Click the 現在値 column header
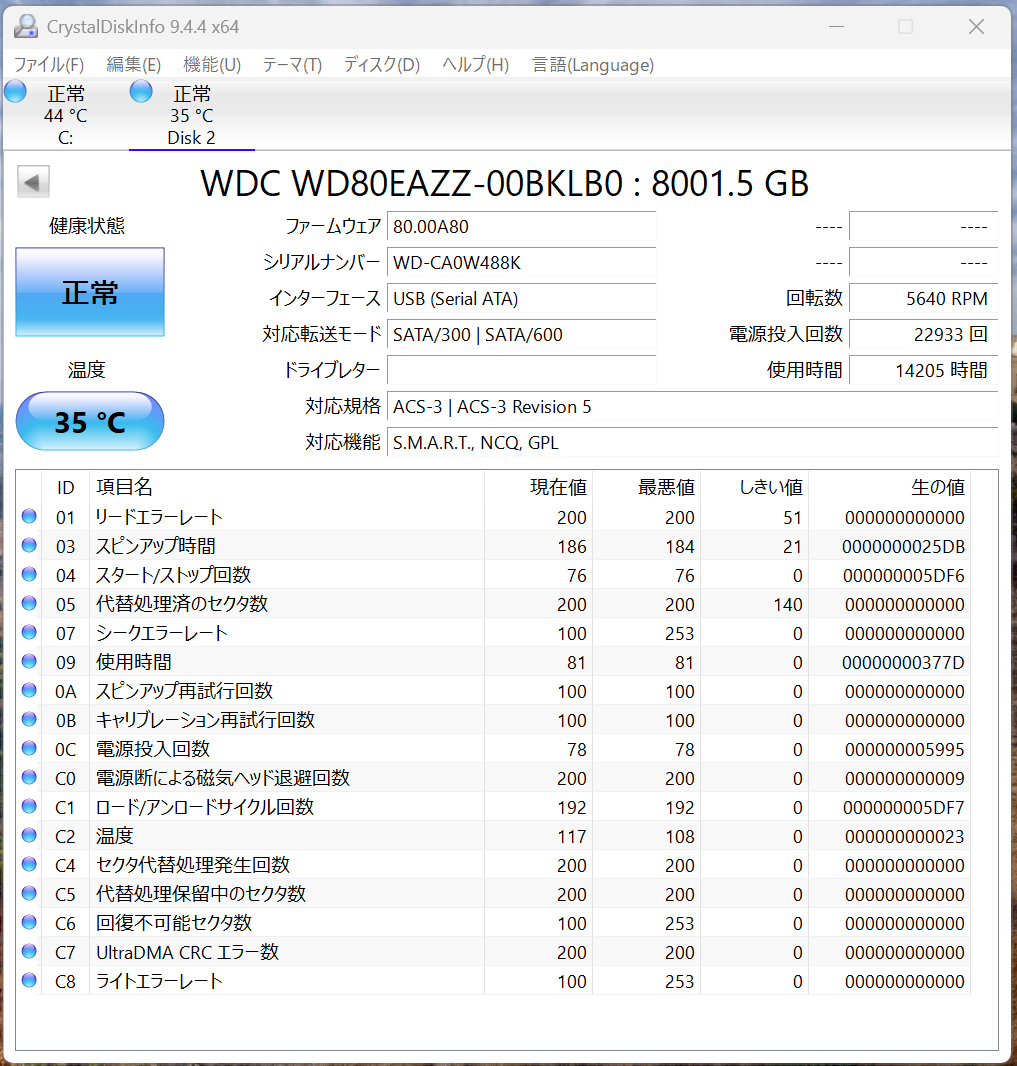The width and height of the screenshot is (1017, 1066). [x=538, y=487]
